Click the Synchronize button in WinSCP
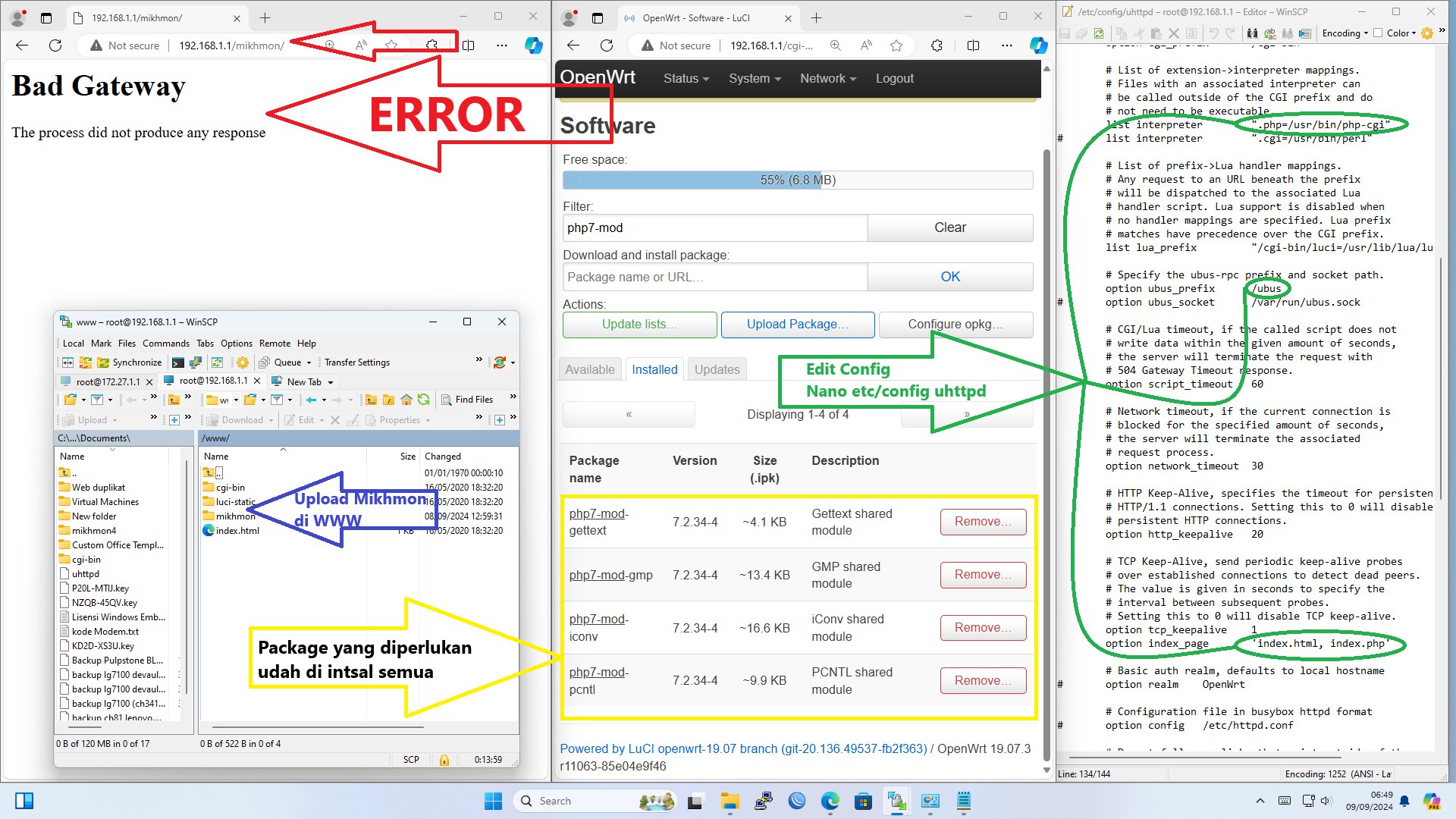The image size is (1456, 819). (x=129, y=362)
